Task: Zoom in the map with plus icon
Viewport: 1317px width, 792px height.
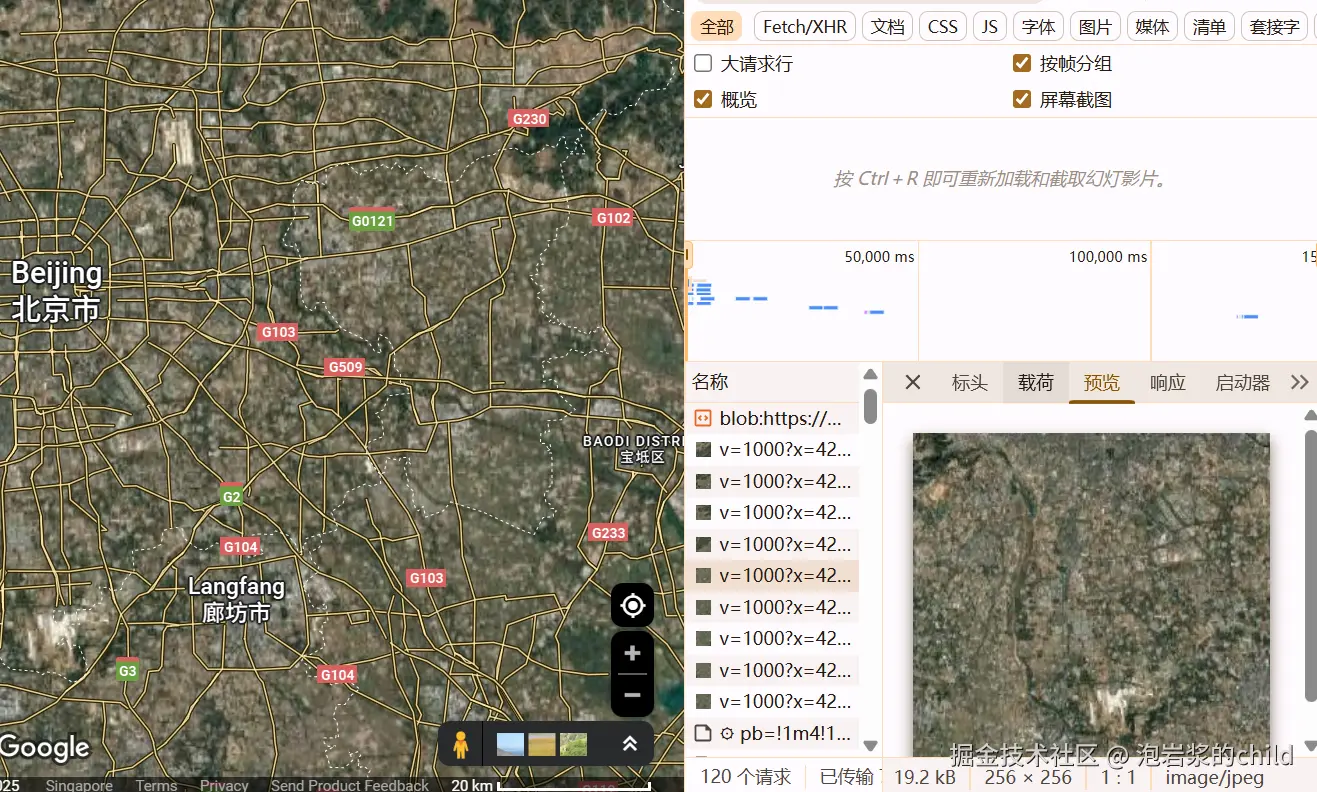Action: (632, 653)
